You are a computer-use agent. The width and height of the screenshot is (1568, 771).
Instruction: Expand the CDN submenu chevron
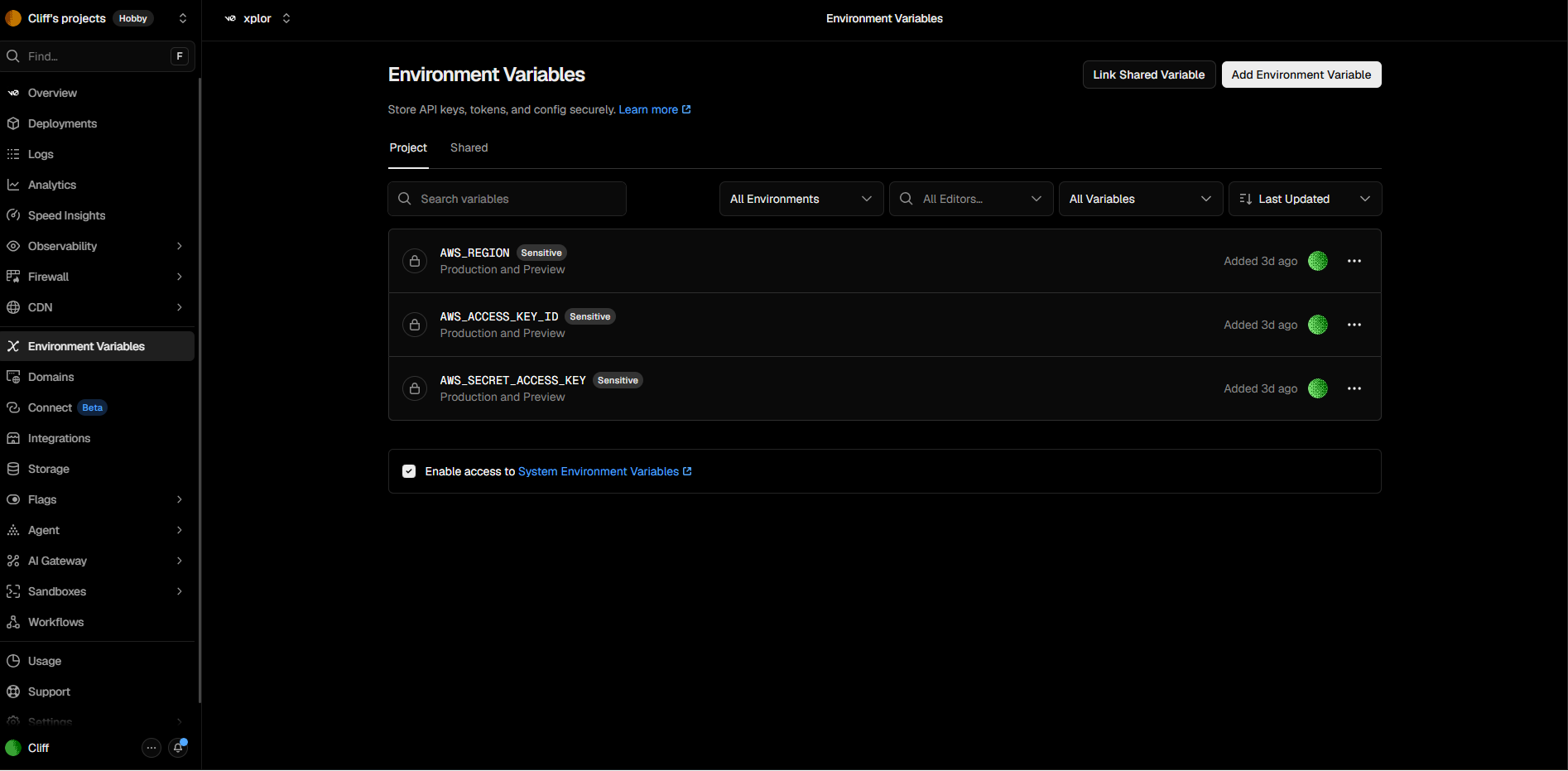[180, 307]
